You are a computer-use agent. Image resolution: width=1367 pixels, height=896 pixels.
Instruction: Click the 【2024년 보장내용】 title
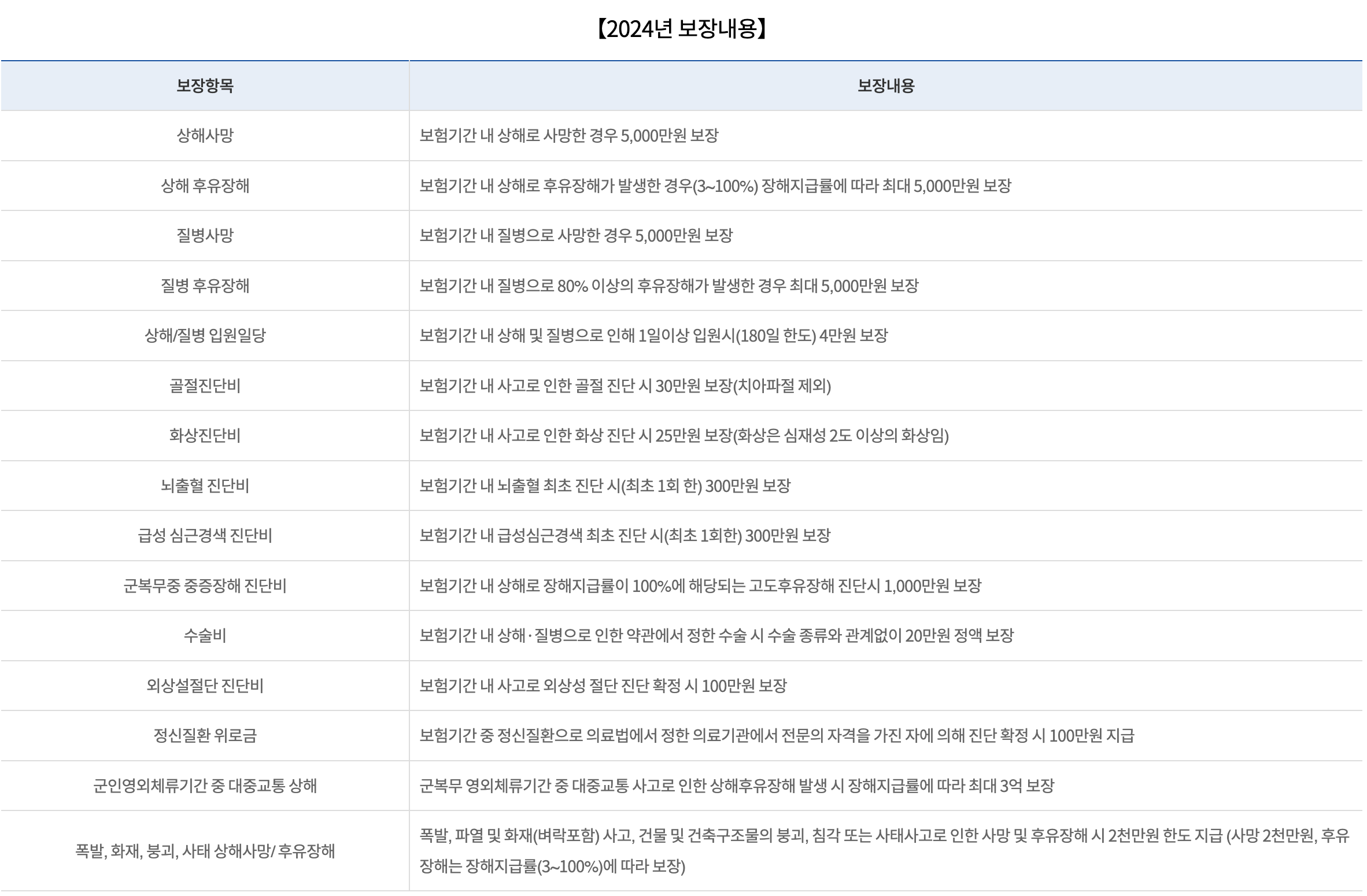tap(682, 29)
